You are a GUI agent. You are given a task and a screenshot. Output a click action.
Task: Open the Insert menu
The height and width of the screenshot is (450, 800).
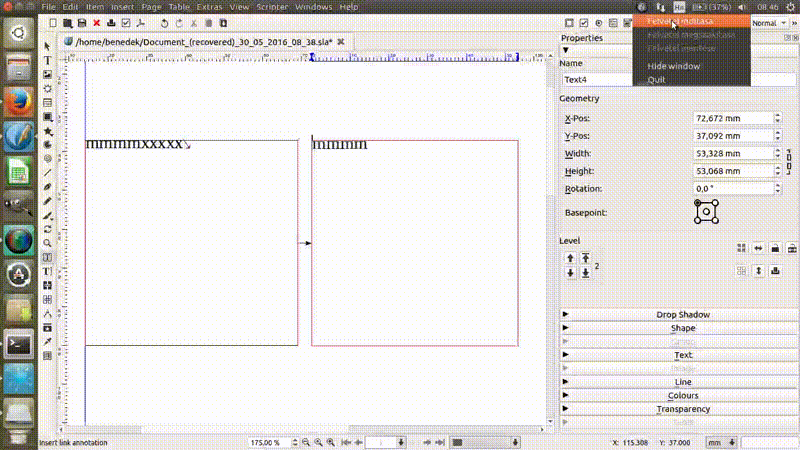click(x=122, y=7)
